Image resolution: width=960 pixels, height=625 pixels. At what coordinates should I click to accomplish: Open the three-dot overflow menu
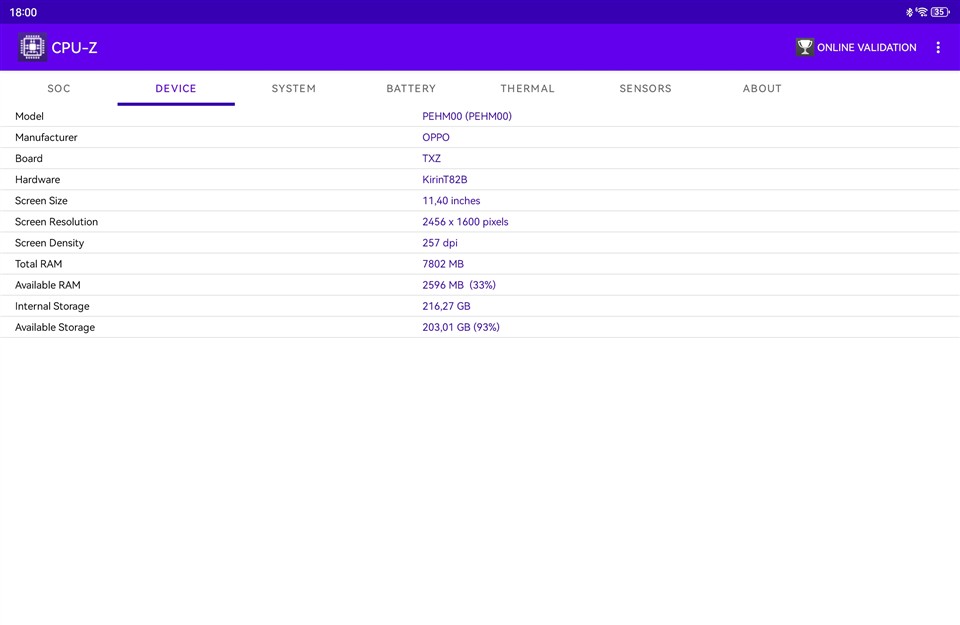pos(937,47)
